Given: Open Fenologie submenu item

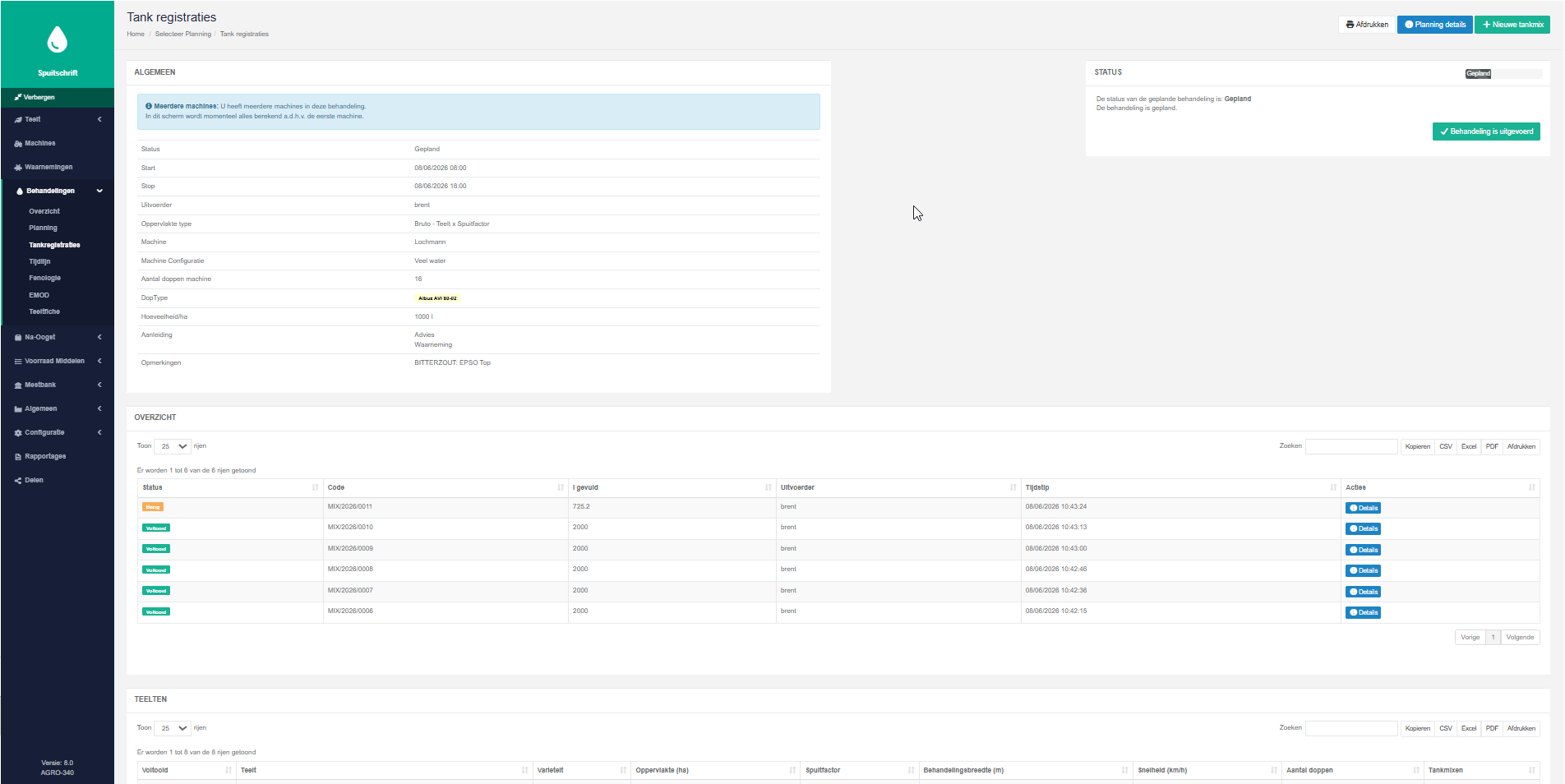Looking at the screenshot, I should pos(44,279).
